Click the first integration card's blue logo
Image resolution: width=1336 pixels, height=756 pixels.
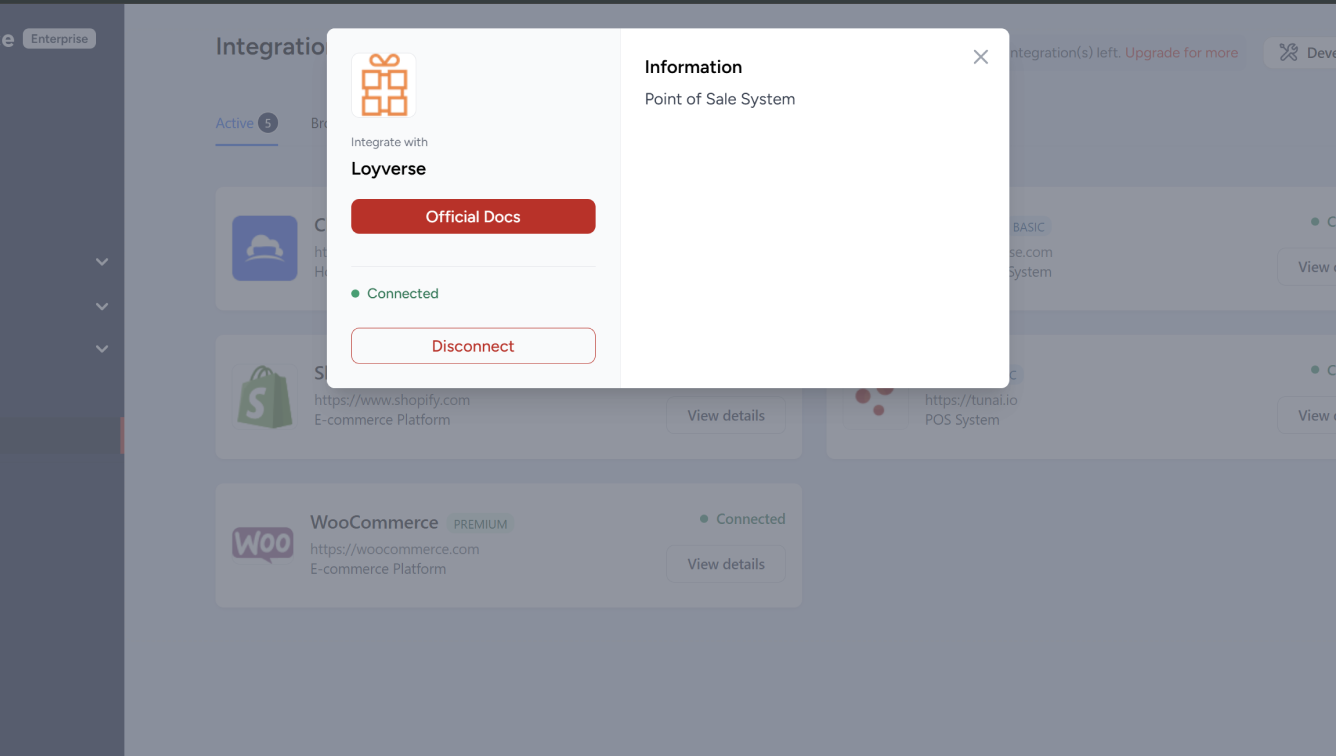264,248
